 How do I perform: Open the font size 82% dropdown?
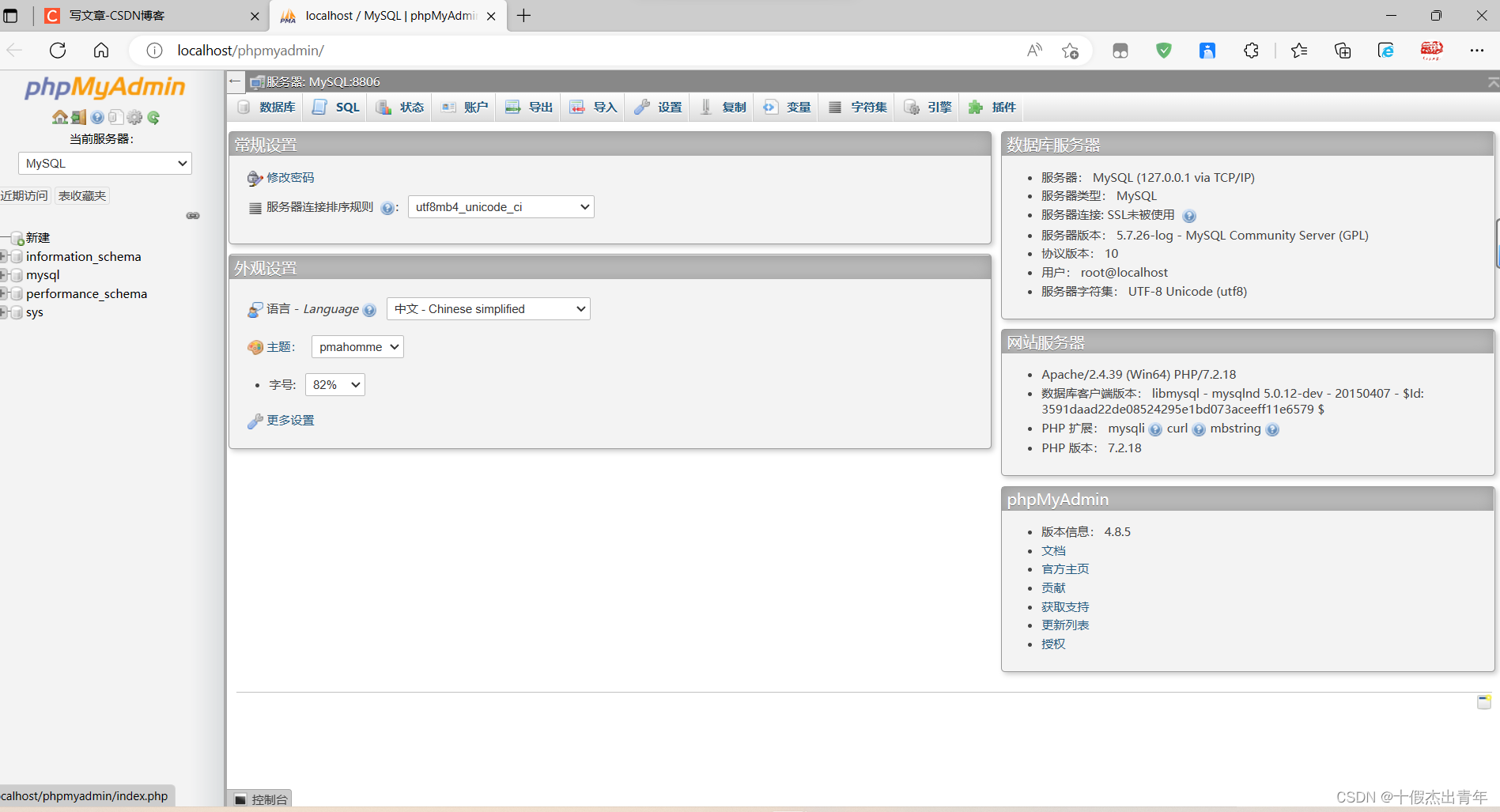click(x=335, y=385)
